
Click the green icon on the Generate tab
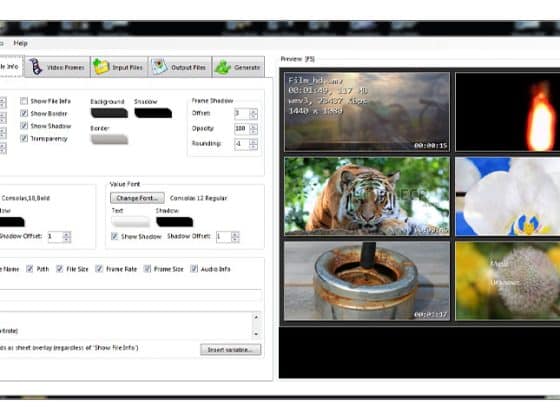pos(223,67)
